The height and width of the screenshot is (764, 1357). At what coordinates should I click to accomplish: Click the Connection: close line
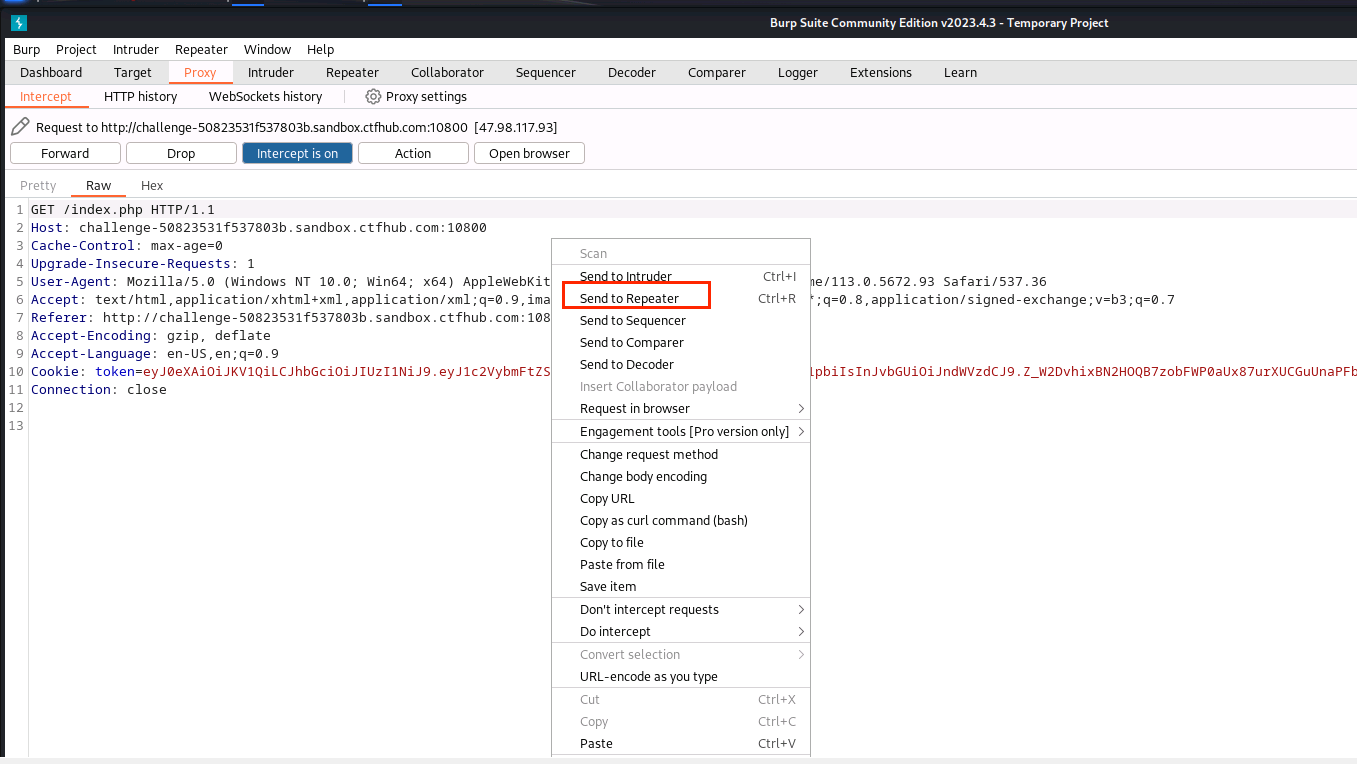coord(99,389)
